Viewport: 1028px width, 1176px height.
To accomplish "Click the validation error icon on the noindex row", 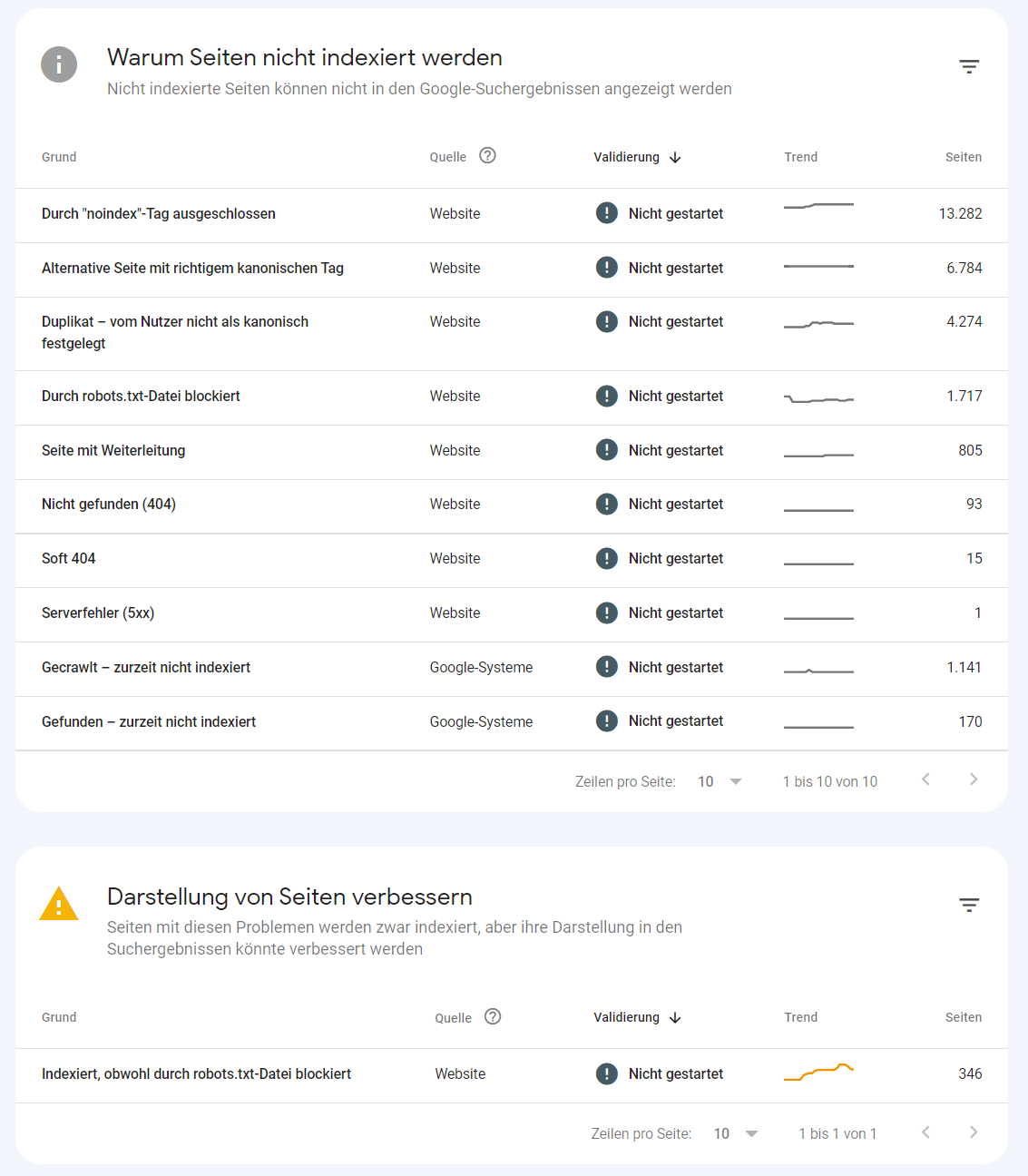I will [x=606, y=212].
